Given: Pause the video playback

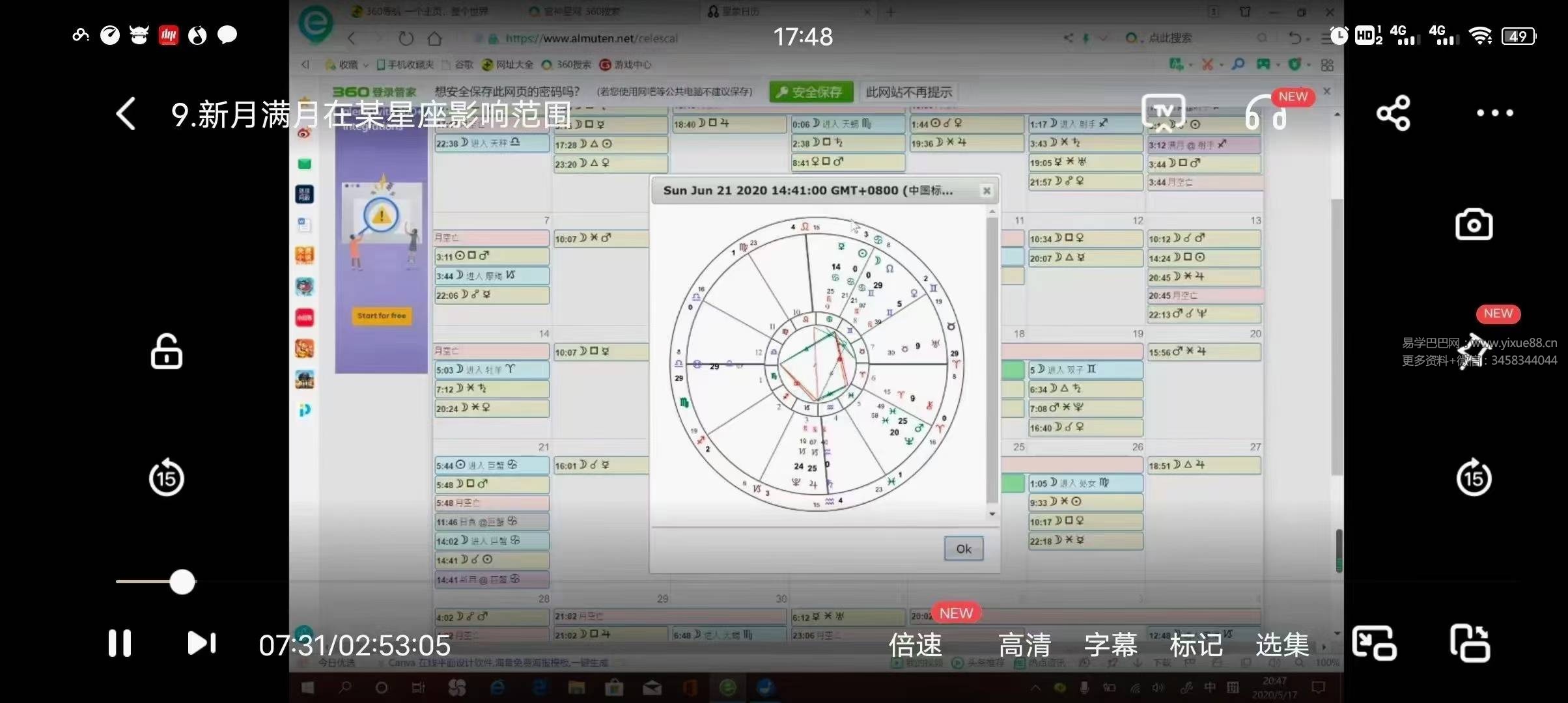Looking at the screenshot, I should point(120,643).
